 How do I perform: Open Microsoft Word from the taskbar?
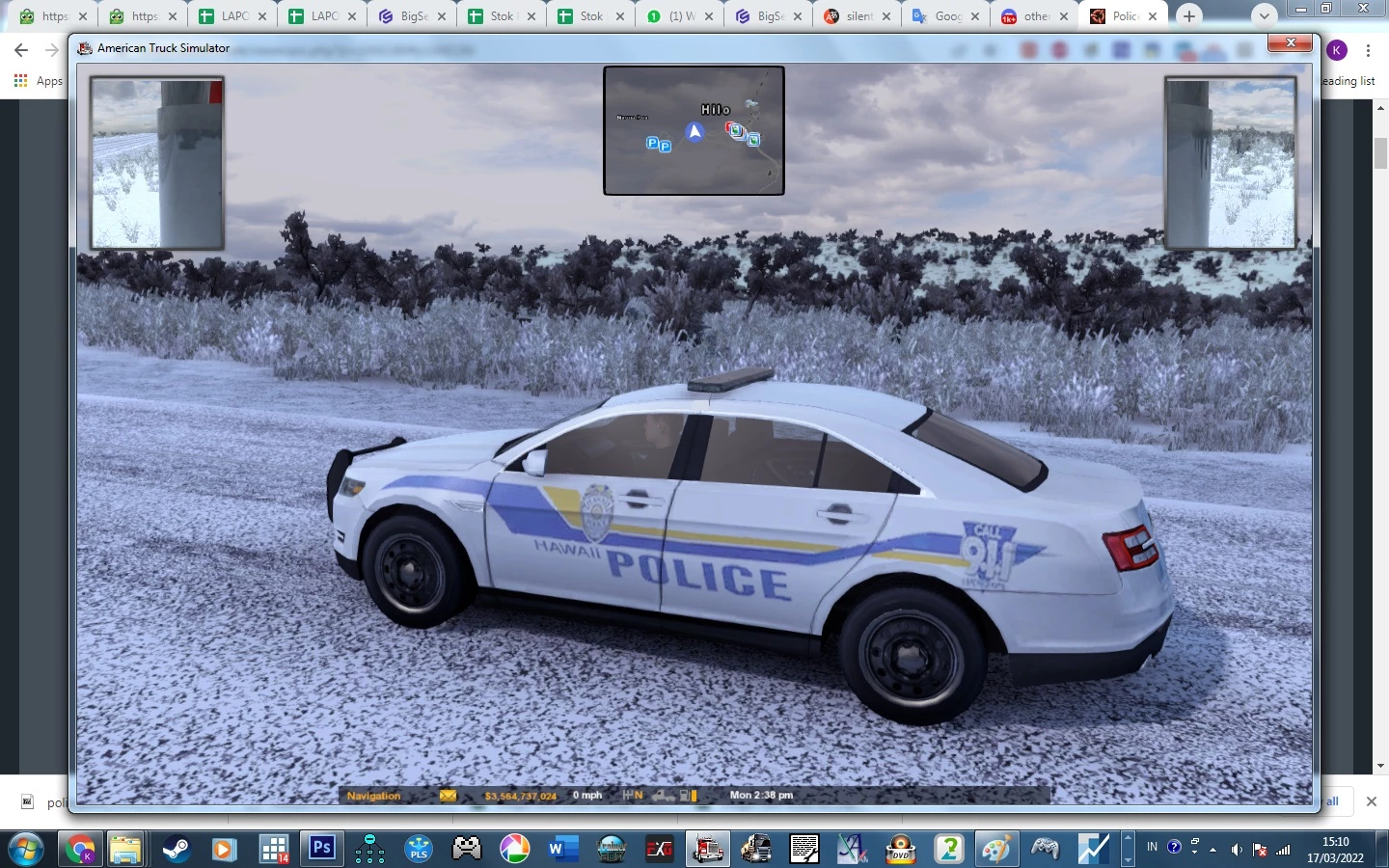(x=562, y=850)
